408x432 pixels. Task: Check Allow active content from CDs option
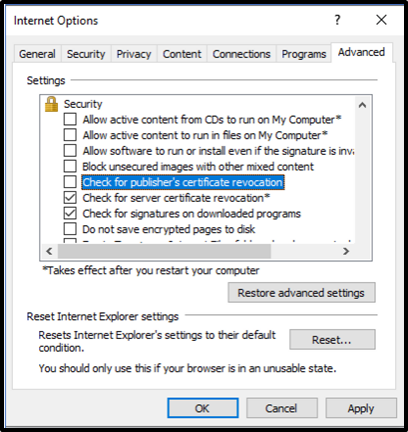click(70, 119)
